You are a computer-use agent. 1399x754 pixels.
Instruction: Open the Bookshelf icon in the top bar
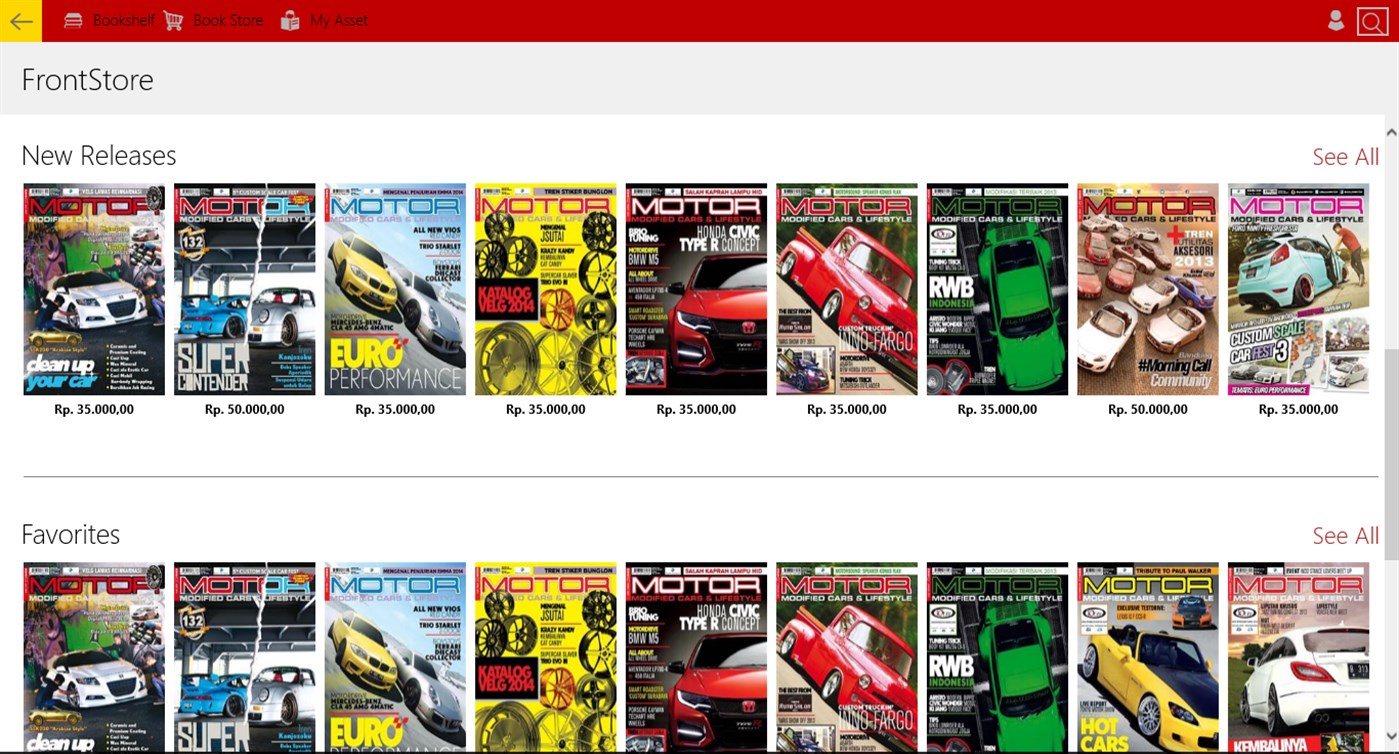pos(73,21)
